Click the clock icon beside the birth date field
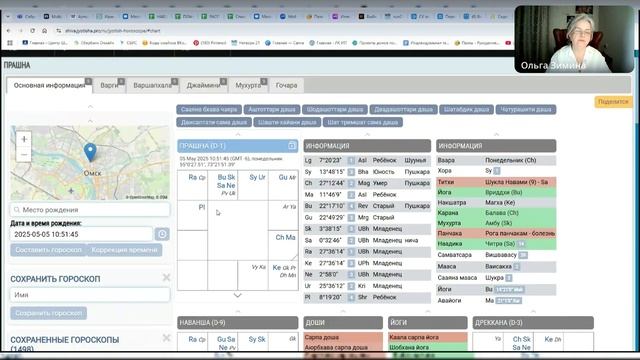 162,234
